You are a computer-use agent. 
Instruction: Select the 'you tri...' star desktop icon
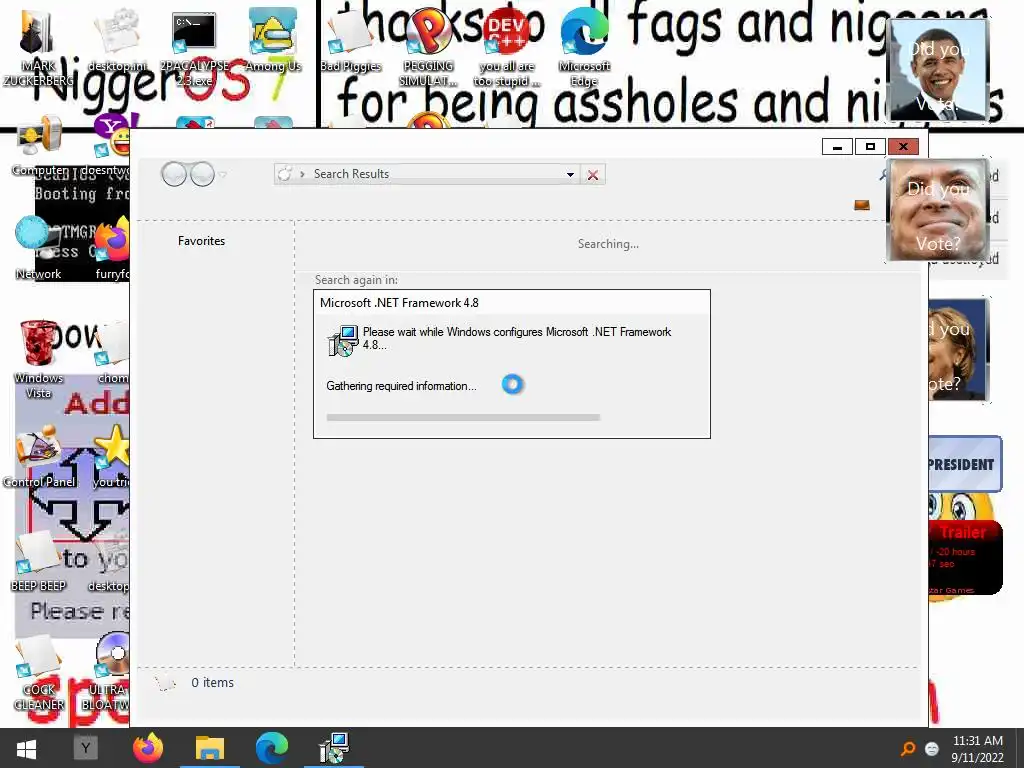(x=112, y=457)
